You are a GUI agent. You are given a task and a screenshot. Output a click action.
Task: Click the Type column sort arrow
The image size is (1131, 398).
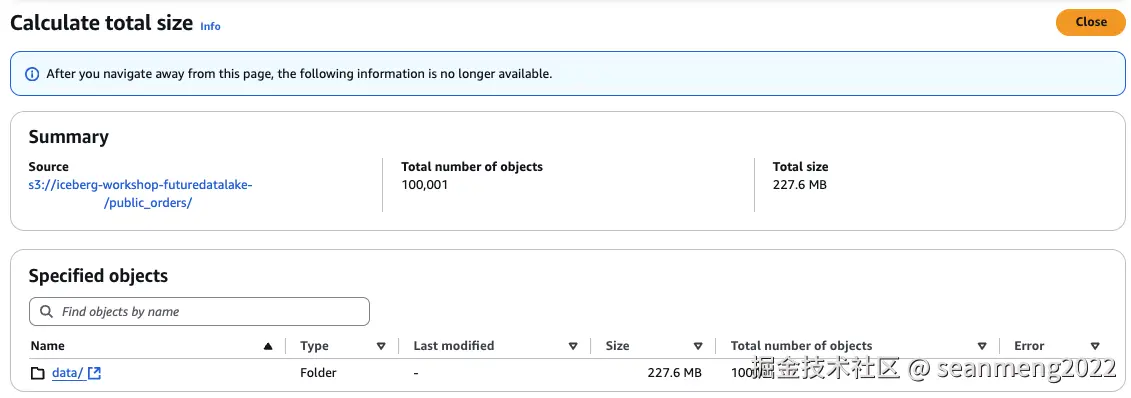(x=382, y=346)
